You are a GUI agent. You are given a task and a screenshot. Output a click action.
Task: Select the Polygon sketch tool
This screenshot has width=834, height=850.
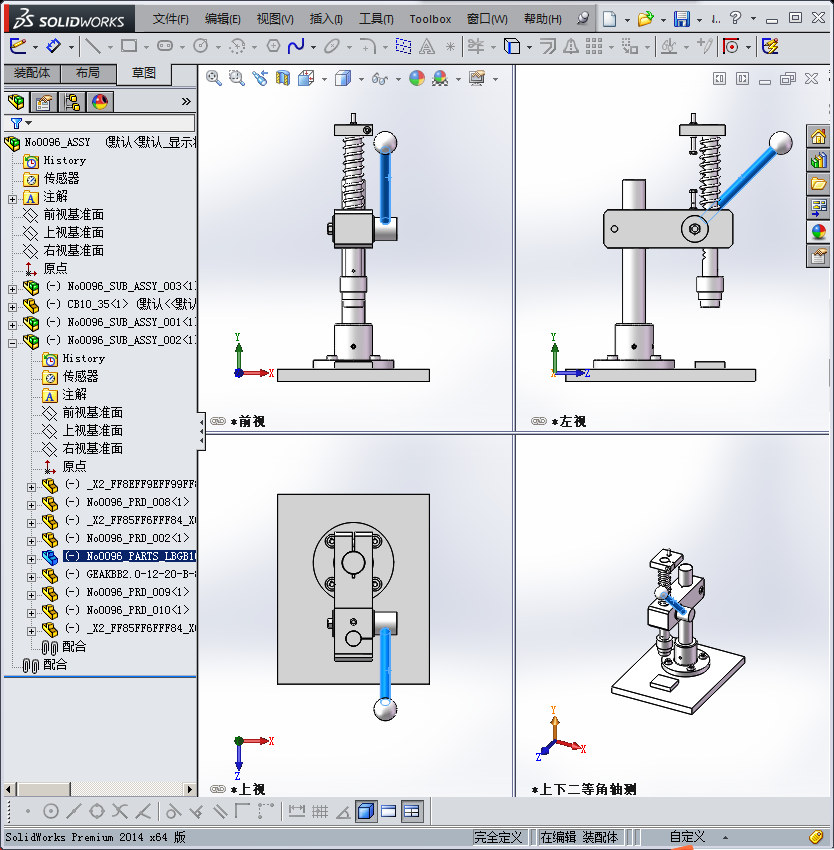[x=273, y=47]
